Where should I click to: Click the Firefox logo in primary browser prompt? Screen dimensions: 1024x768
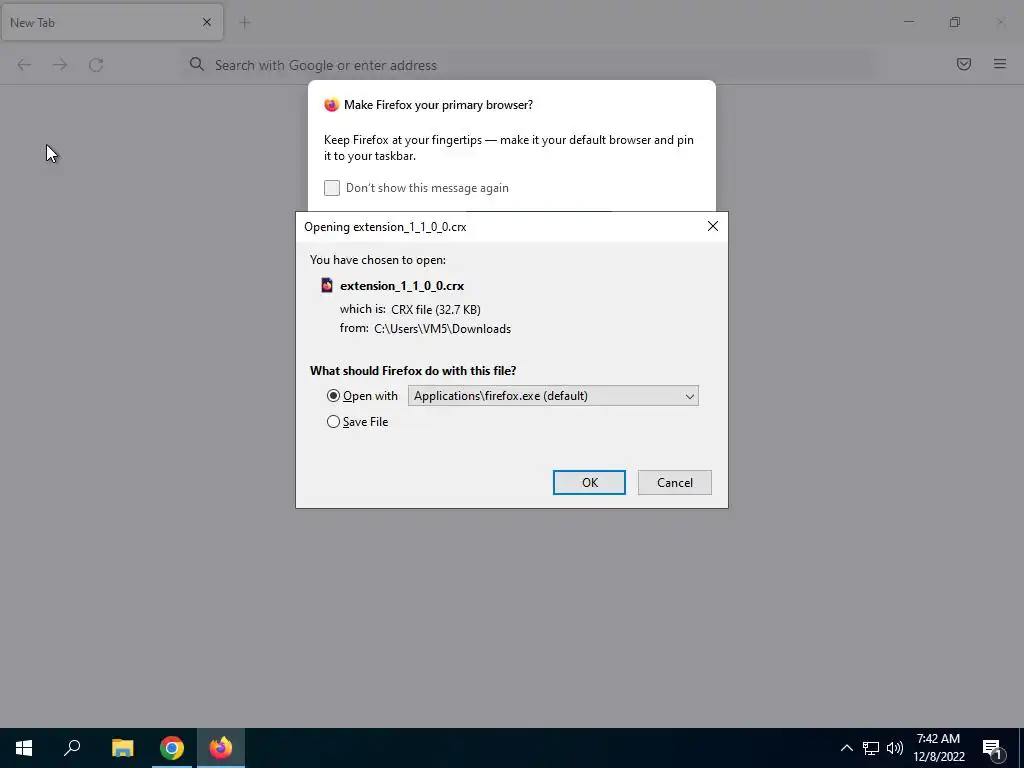(332, 105)
